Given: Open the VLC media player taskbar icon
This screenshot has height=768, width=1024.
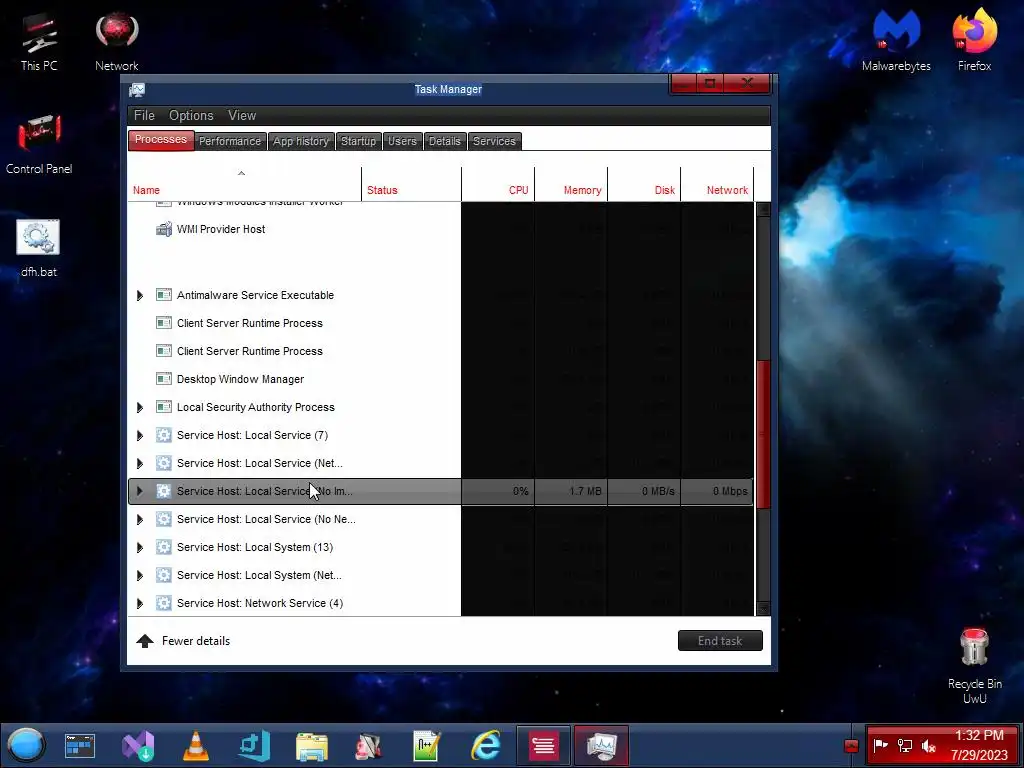Looking at the screenshot, I should tap(195, 746).
